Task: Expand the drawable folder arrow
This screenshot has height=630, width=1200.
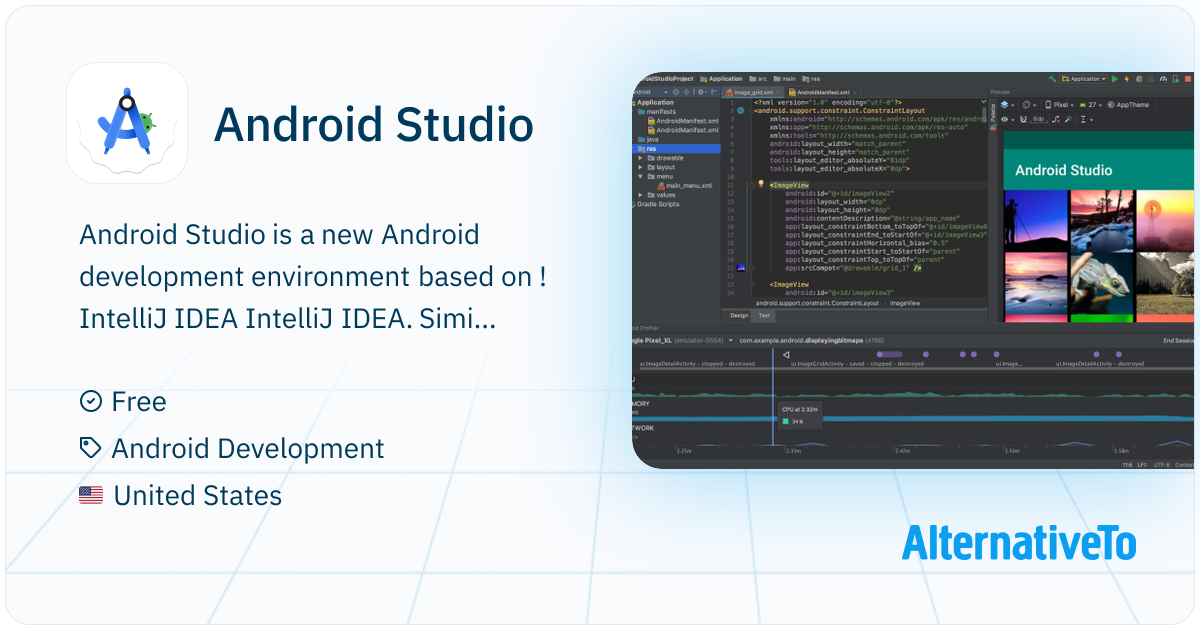Action: click(640, 158)
